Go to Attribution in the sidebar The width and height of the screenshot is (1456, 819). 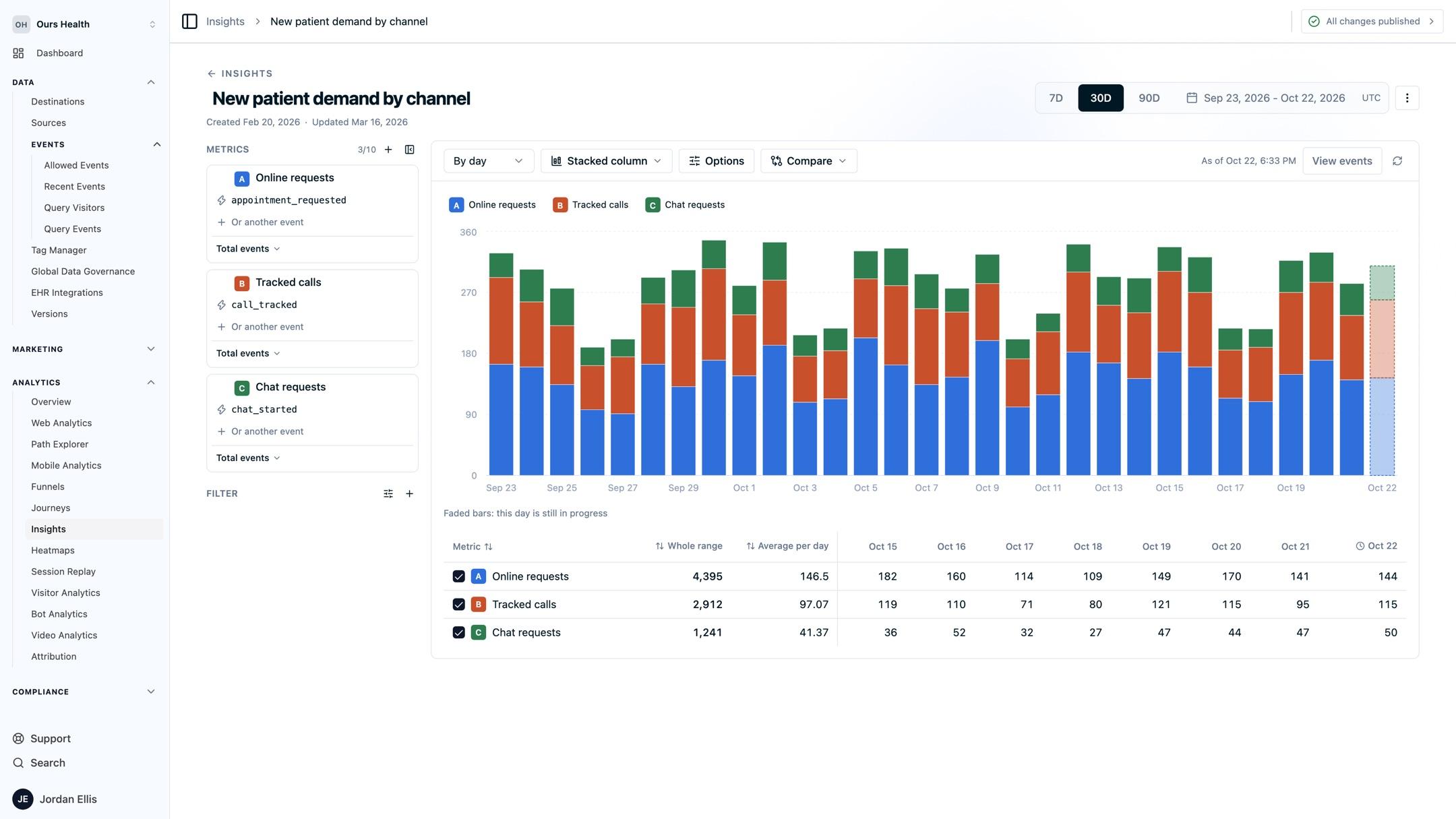click(53, 657)
